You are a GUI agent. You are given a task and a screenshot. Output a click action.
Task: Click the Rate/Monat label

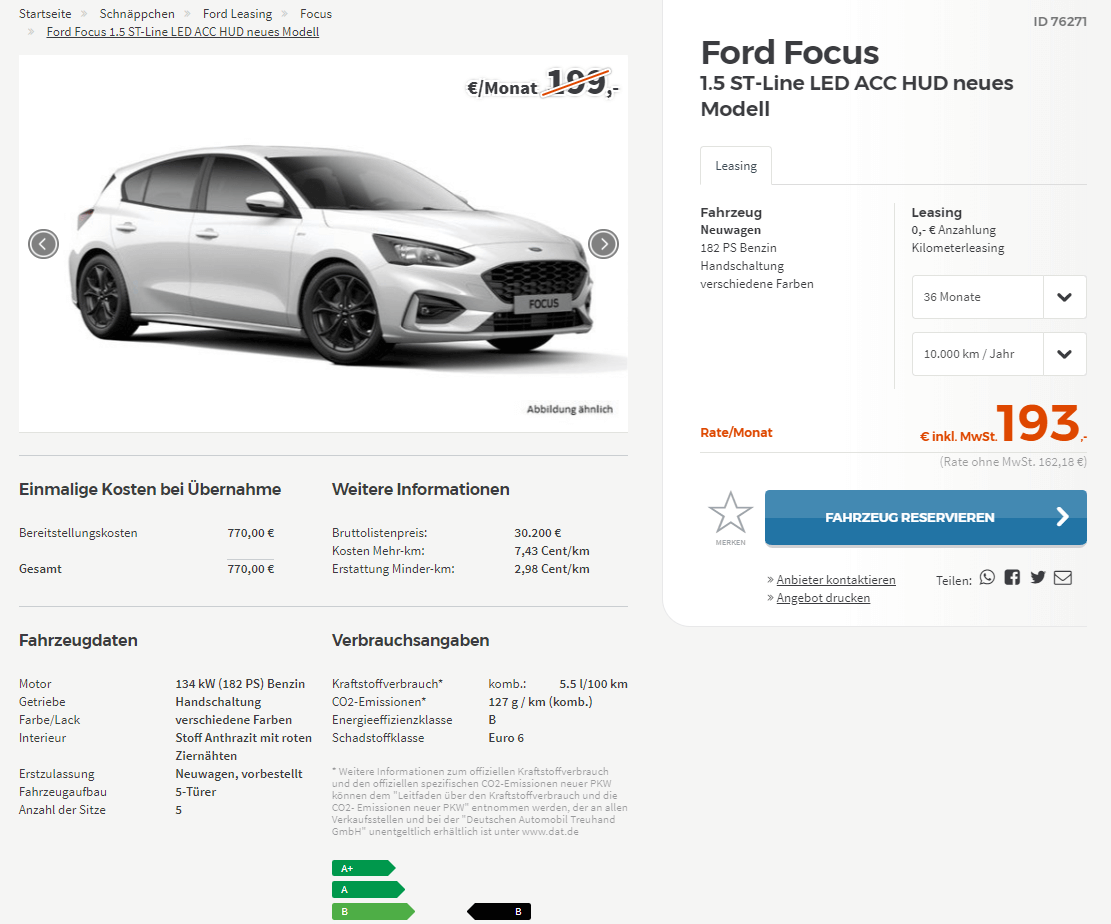(736, 432)
